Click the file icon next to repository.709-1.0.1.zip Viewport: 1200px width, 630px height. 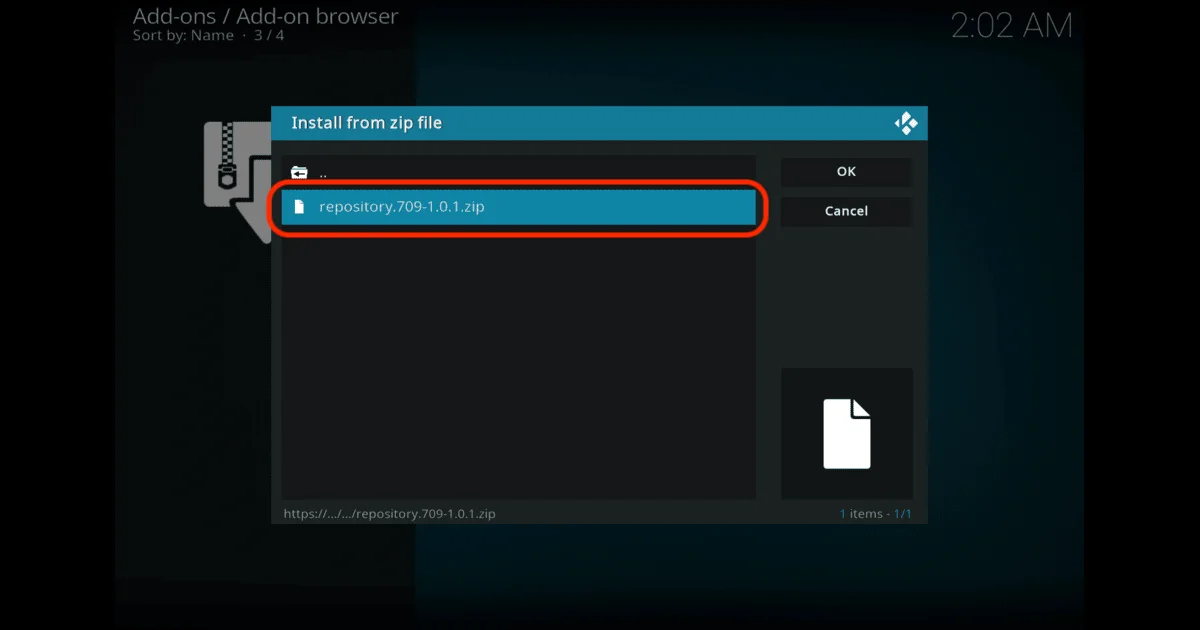[x=302, y=206]
